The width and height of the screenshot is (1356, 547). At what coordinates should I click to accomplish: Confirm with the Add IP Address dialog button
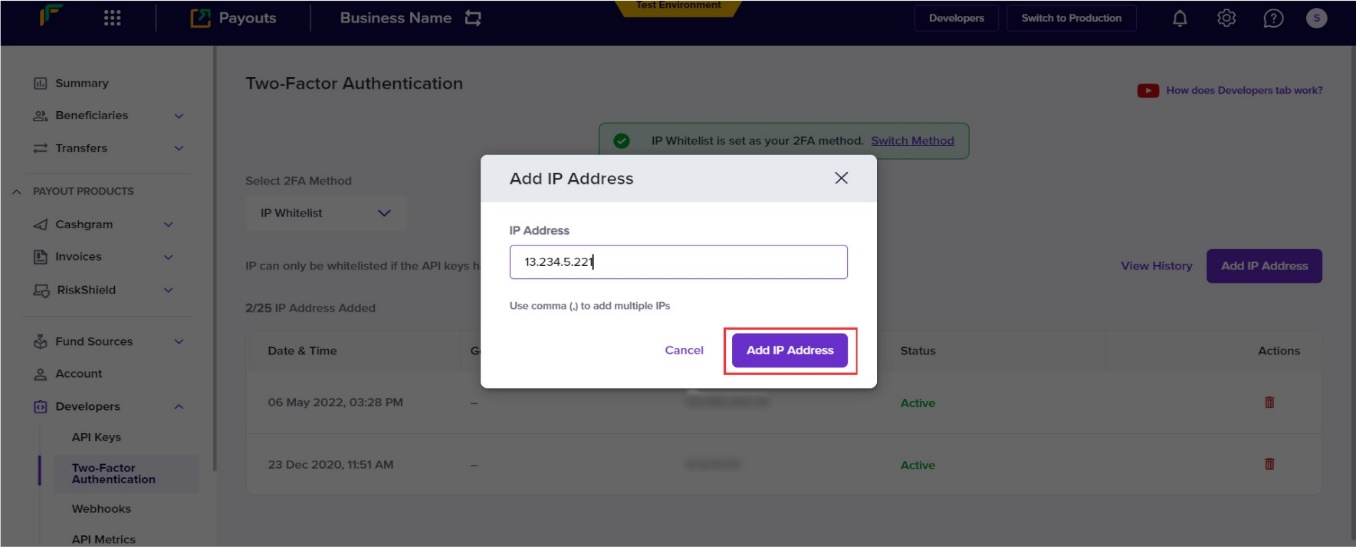coord(790,350)
